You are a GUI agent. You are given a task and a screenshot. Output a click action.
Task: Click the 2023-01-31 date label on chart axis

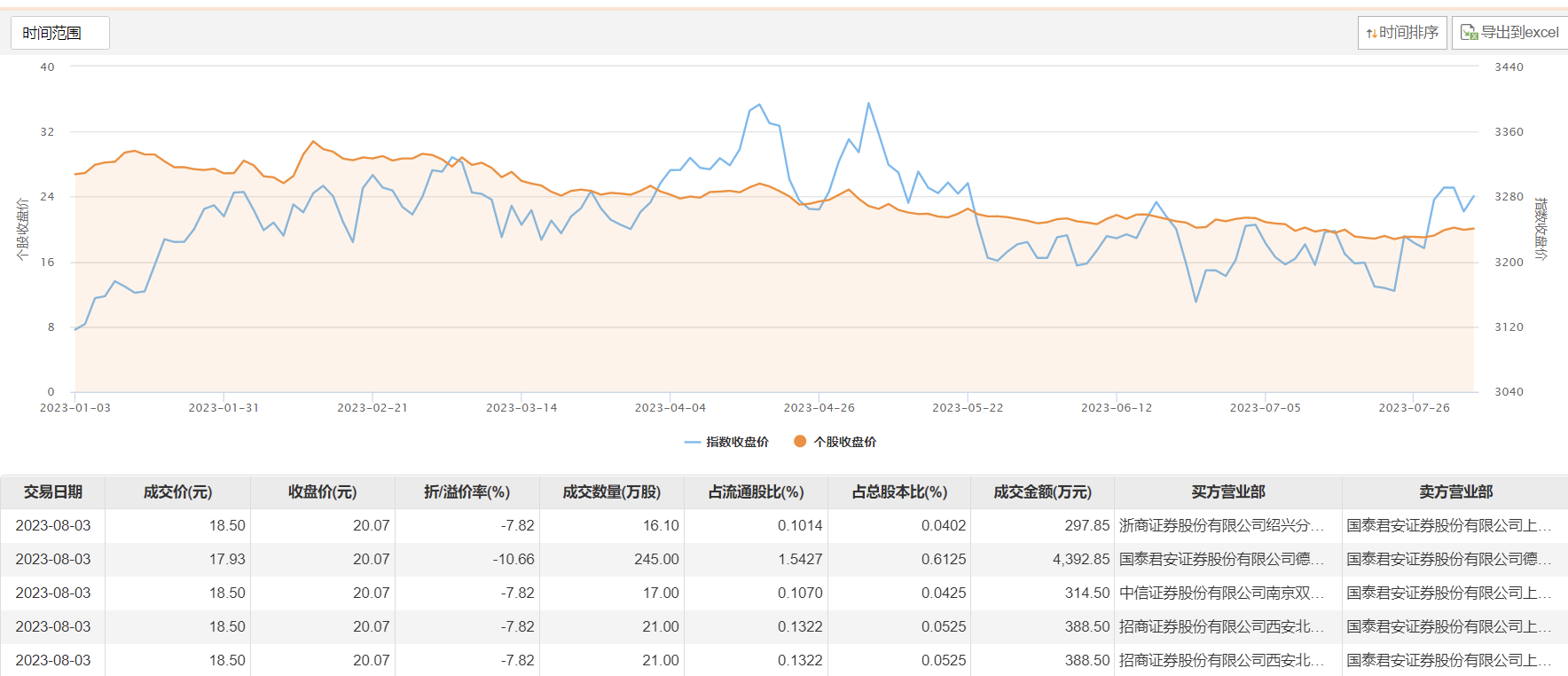click(223, 408)
